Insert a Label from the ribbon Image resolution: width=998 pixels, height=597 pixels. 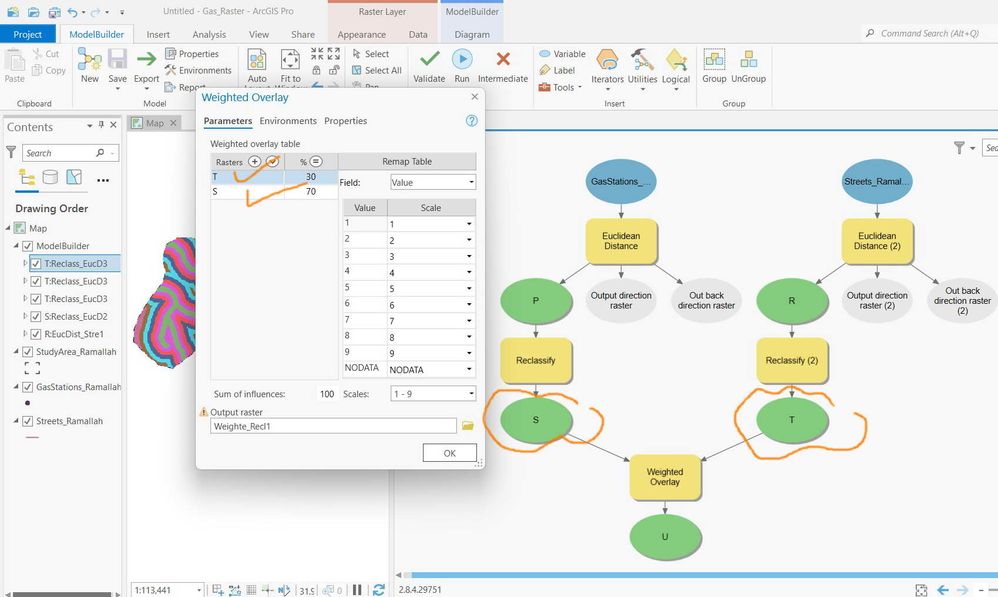point(558,71)
